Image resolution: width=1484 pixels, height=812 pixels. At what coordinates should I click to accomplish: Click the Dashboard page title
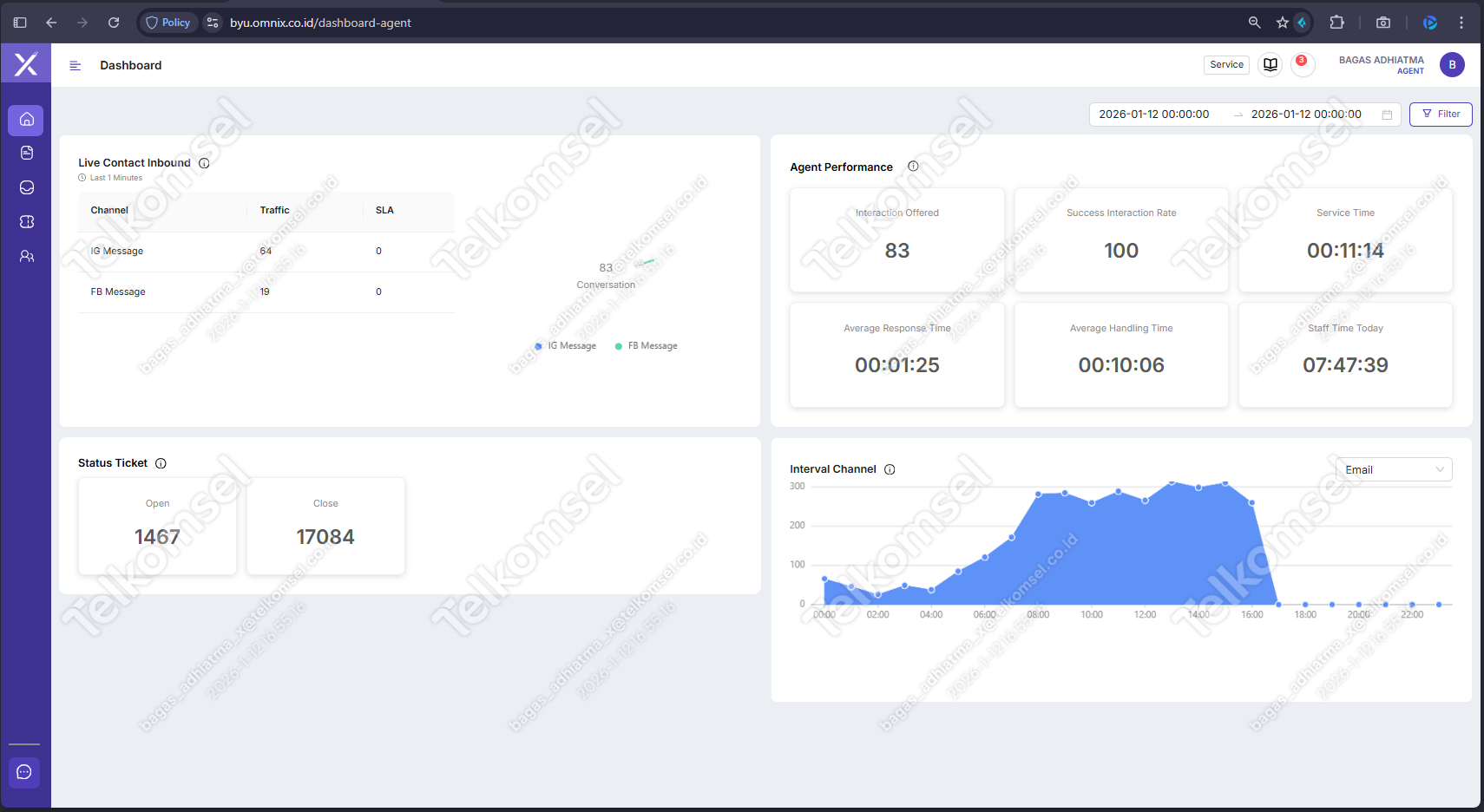pyautogui.click(x=131, y=65)
